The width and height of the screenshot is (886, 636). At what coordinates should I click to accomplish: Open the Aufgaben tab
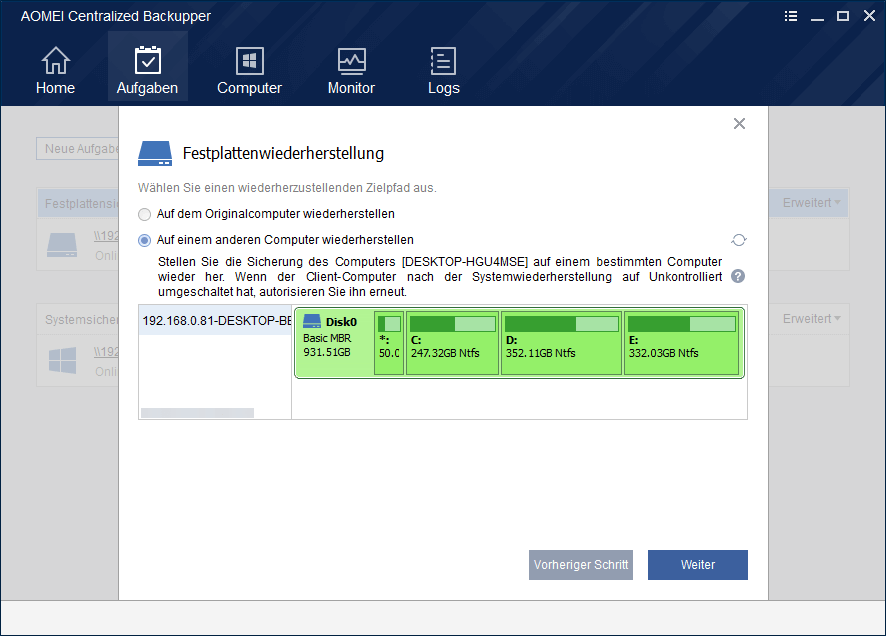pos(147,67)
